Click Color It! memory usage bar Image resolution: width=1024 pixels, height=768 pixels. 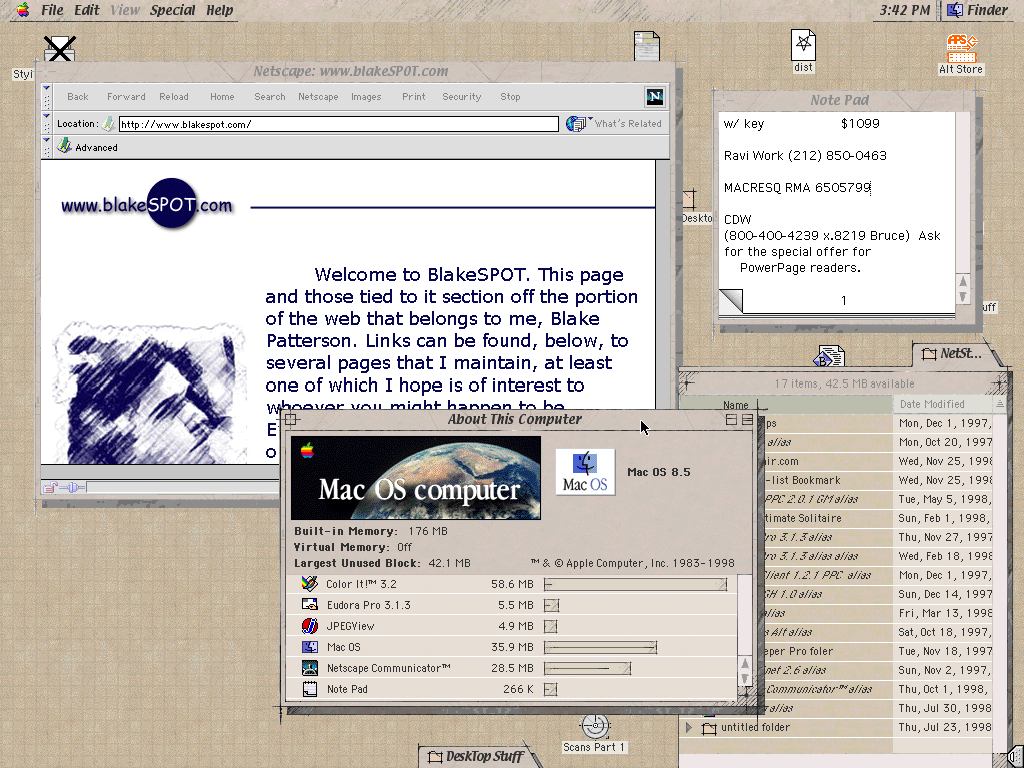pos(635,584)
